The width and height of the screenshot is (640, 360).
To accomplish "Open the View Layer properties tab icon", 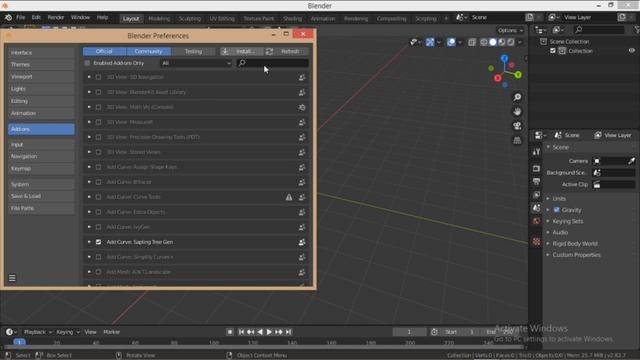I will pyautogui.click(x=536, y=195).
